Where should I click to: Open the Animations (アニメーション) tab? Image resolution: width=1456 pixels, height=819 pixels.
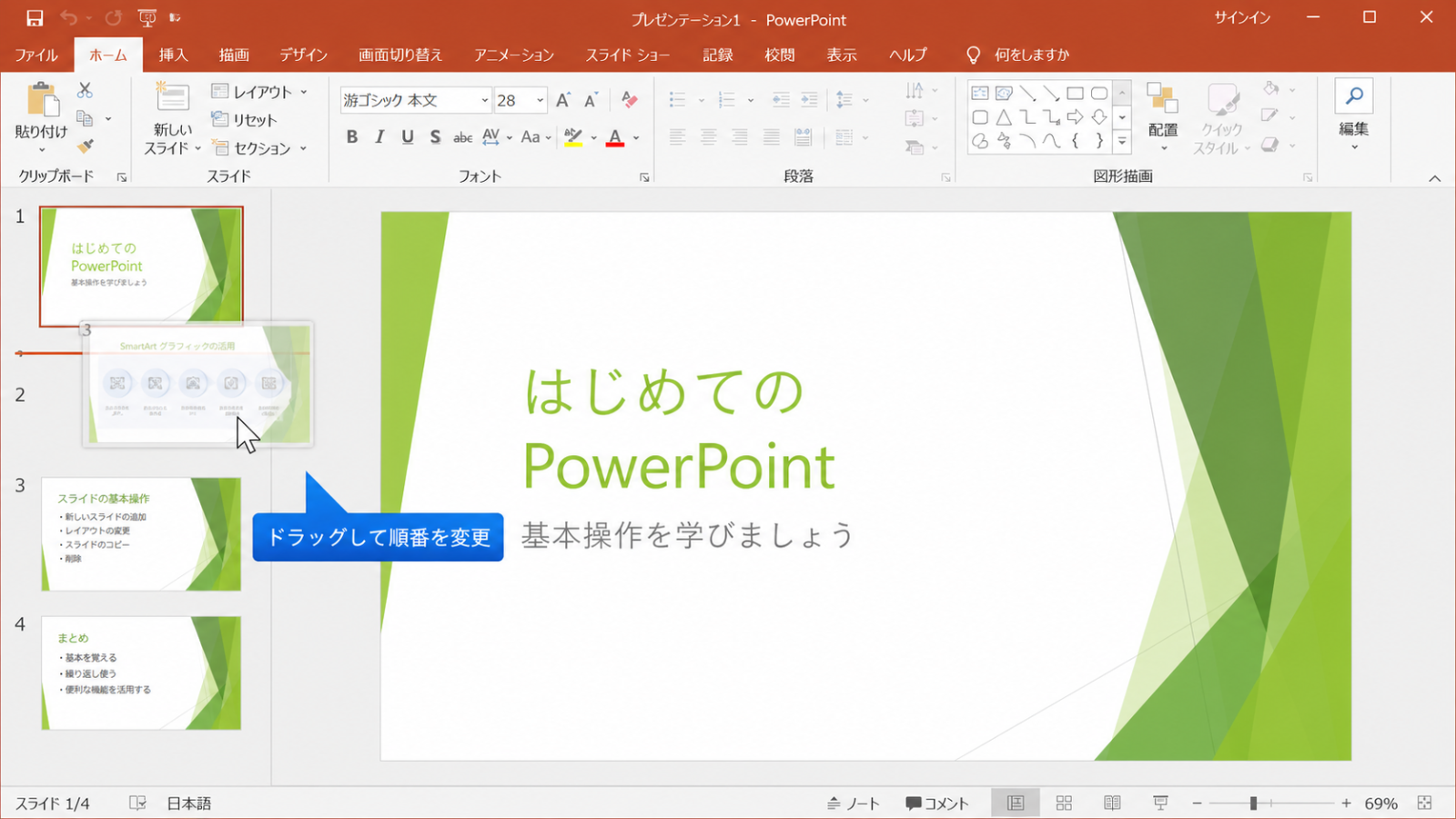514,55
